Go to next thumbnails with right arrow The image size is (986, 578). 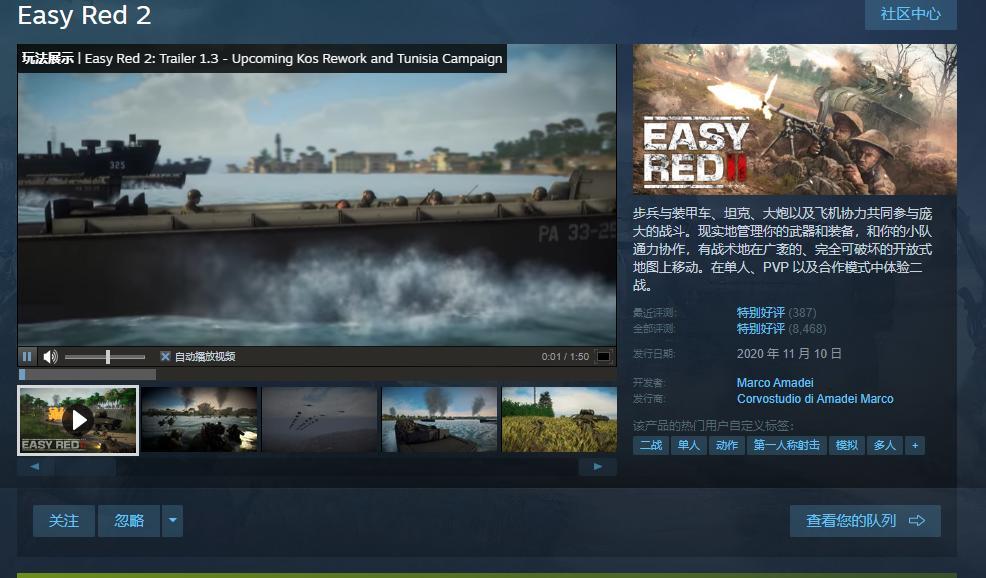[597, 466]
